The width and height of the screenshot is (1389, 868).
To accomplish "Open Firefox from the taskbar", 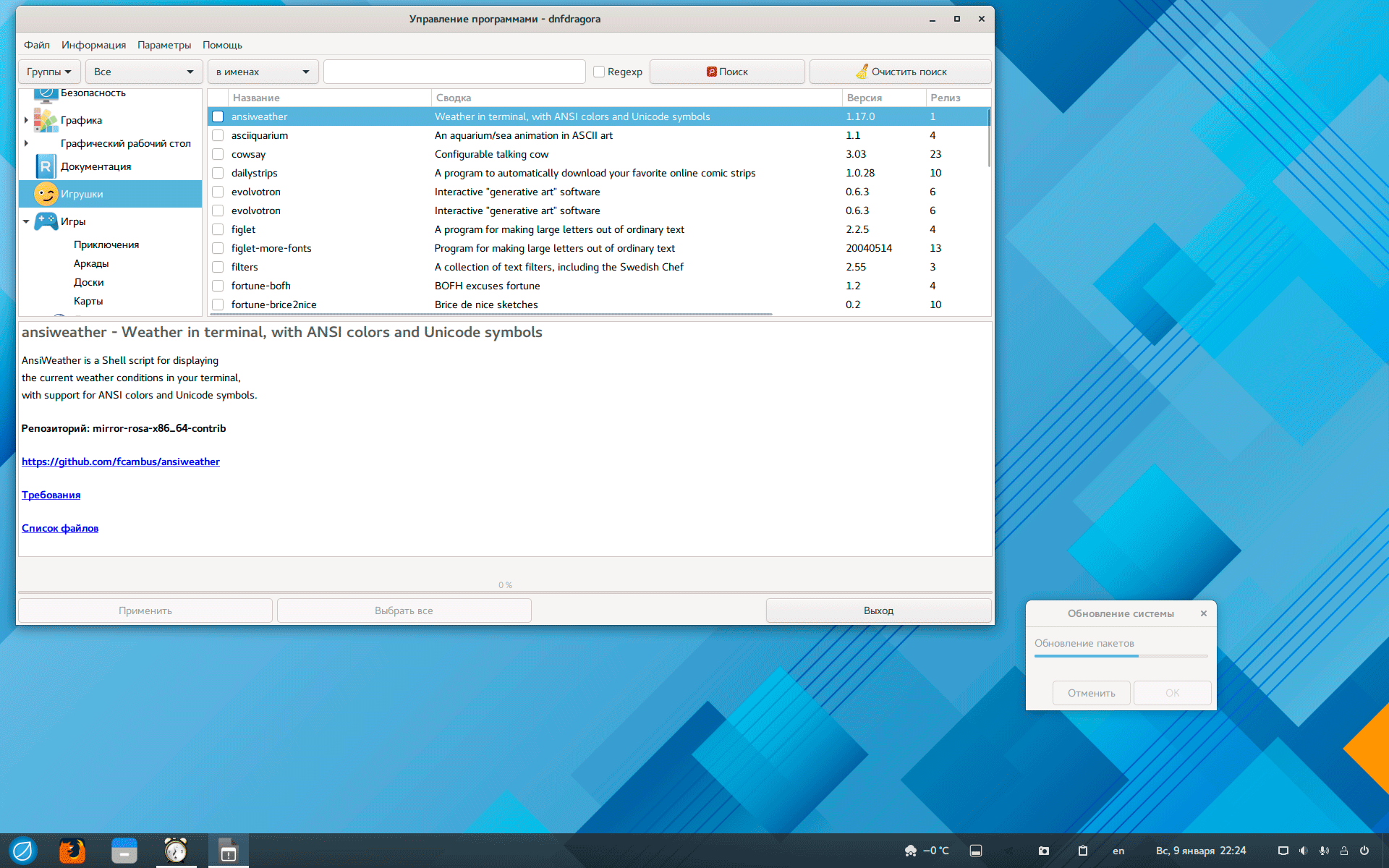I will (x=72, y=851).
